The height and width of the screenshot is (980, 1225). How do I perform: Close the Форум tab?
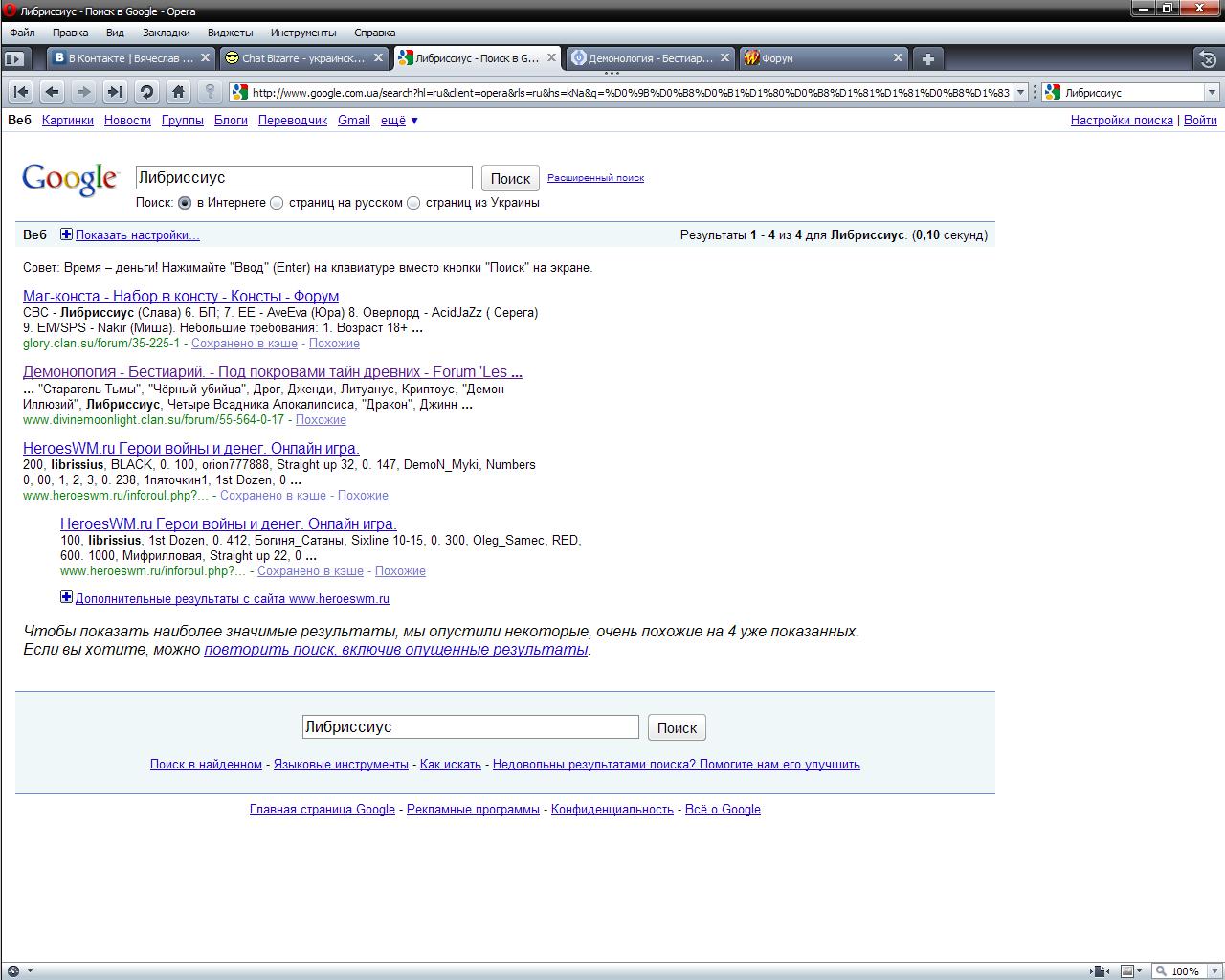[x=898, y=57]
